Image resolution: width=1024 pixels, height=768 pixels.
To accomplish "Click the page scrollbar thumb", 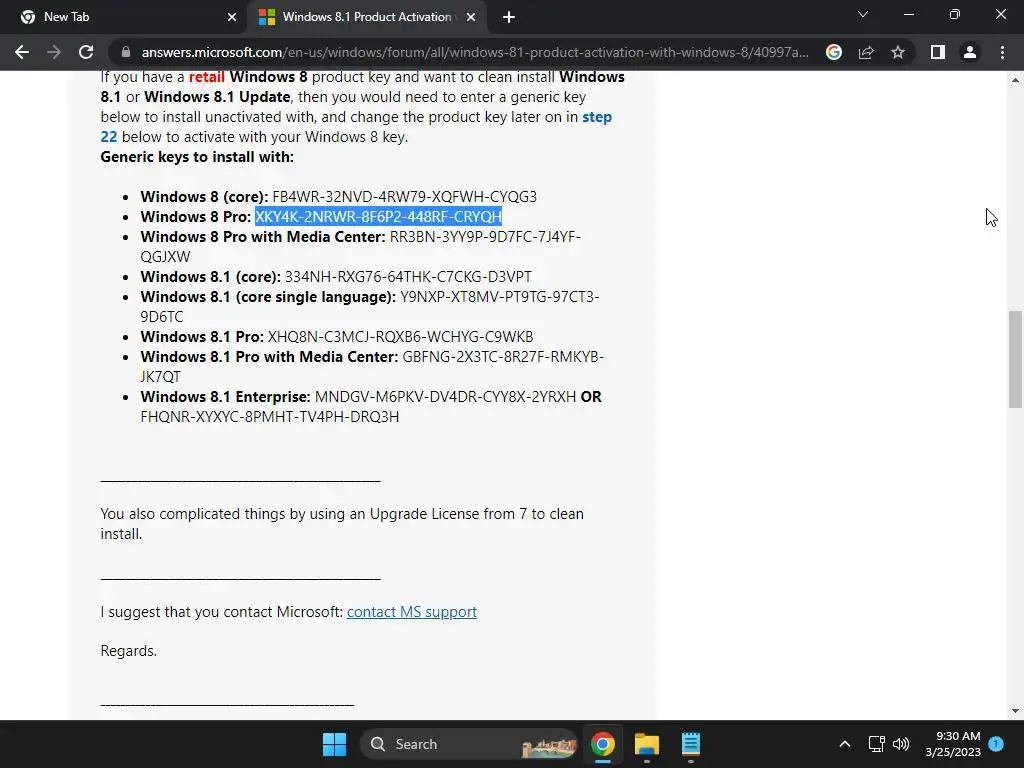I will pos(1015,359).
